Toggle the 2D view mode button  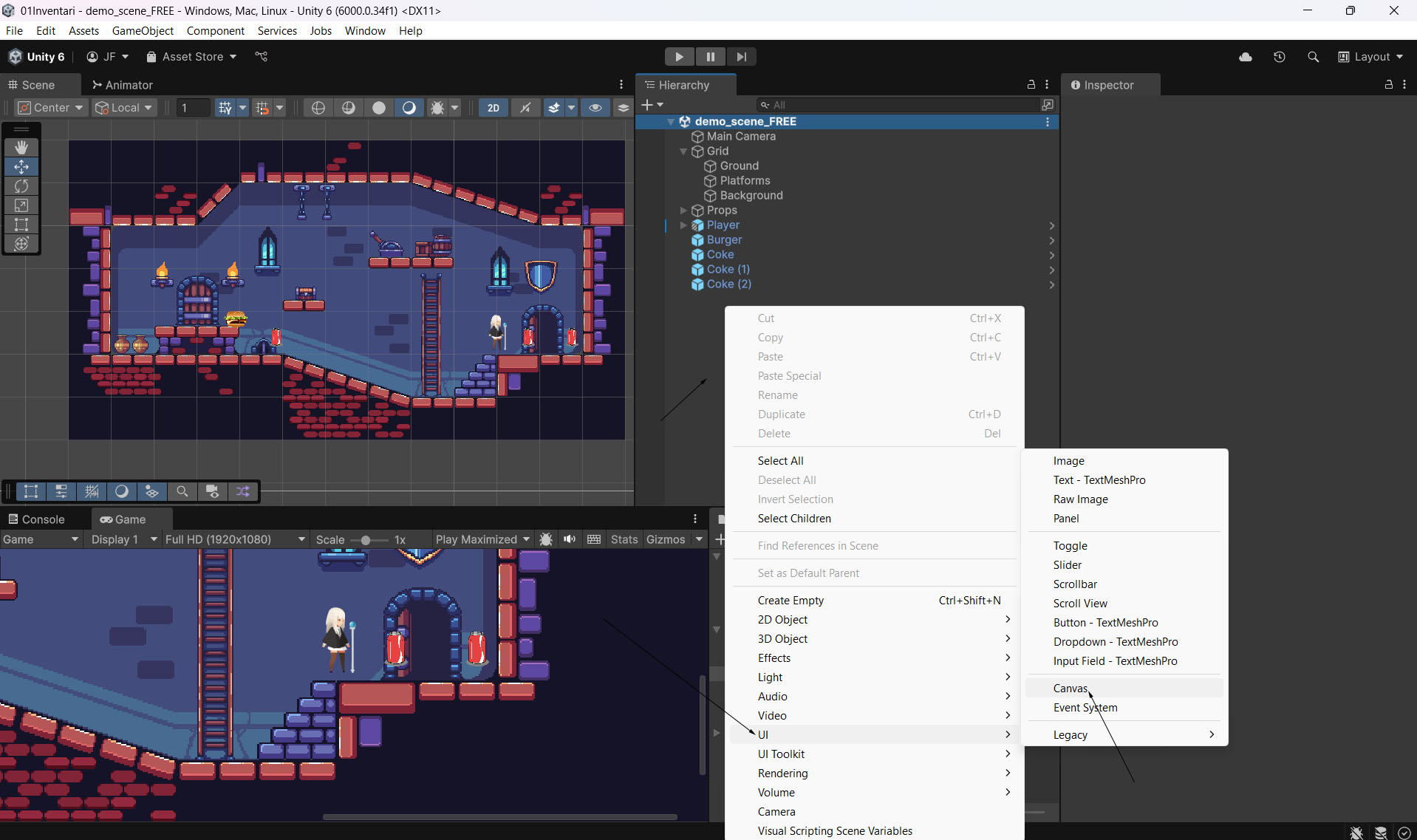(x=493, y=108)
